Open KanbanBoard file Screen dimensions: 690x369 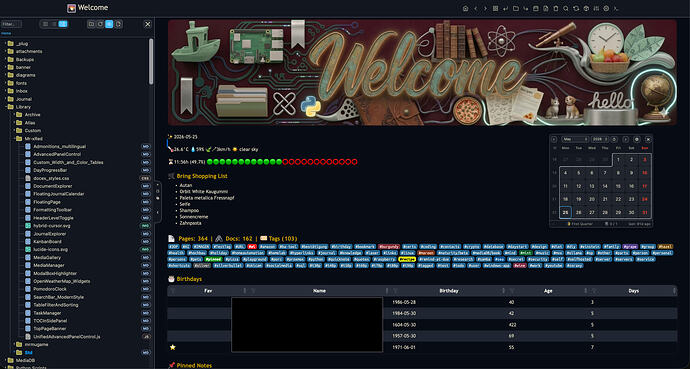pyautogui.click(x=47, y=241)
